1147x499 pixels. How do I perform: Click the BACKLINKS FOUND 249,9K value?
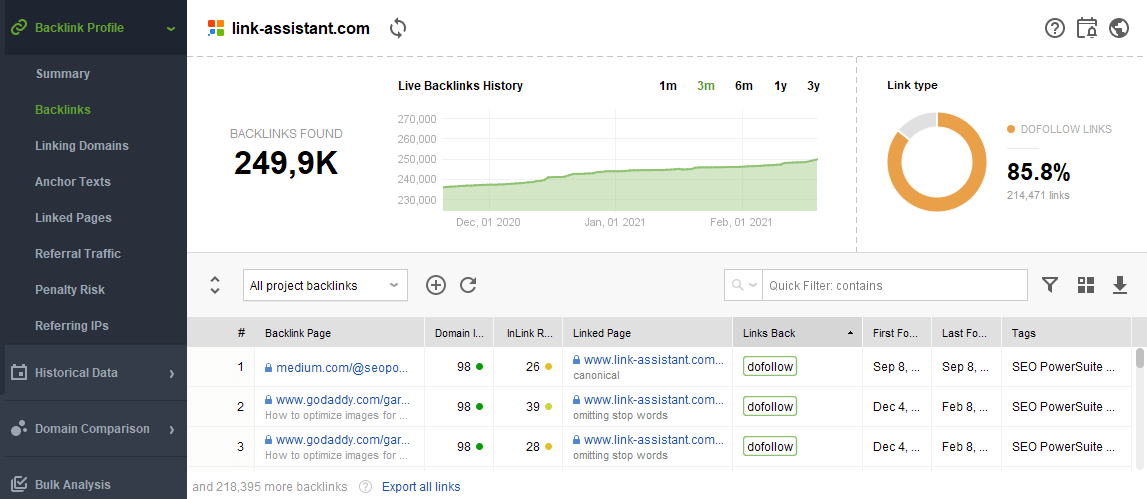click(x=286, y=163)
